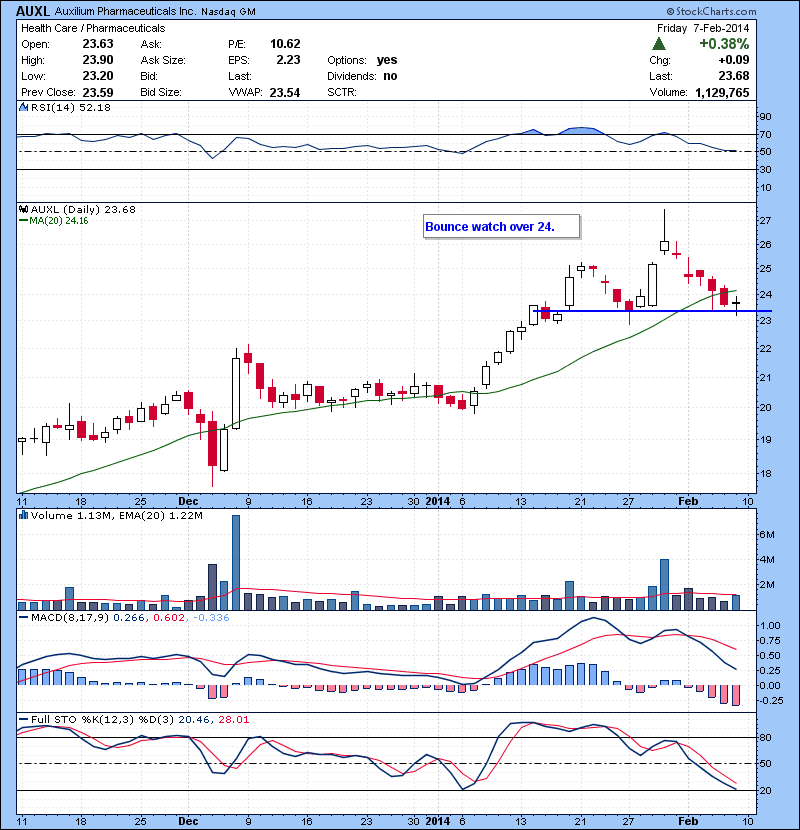Screen dimensions: 800x830
Task: Click the stochastic 80 level axis label
Action: pos(766,737)
